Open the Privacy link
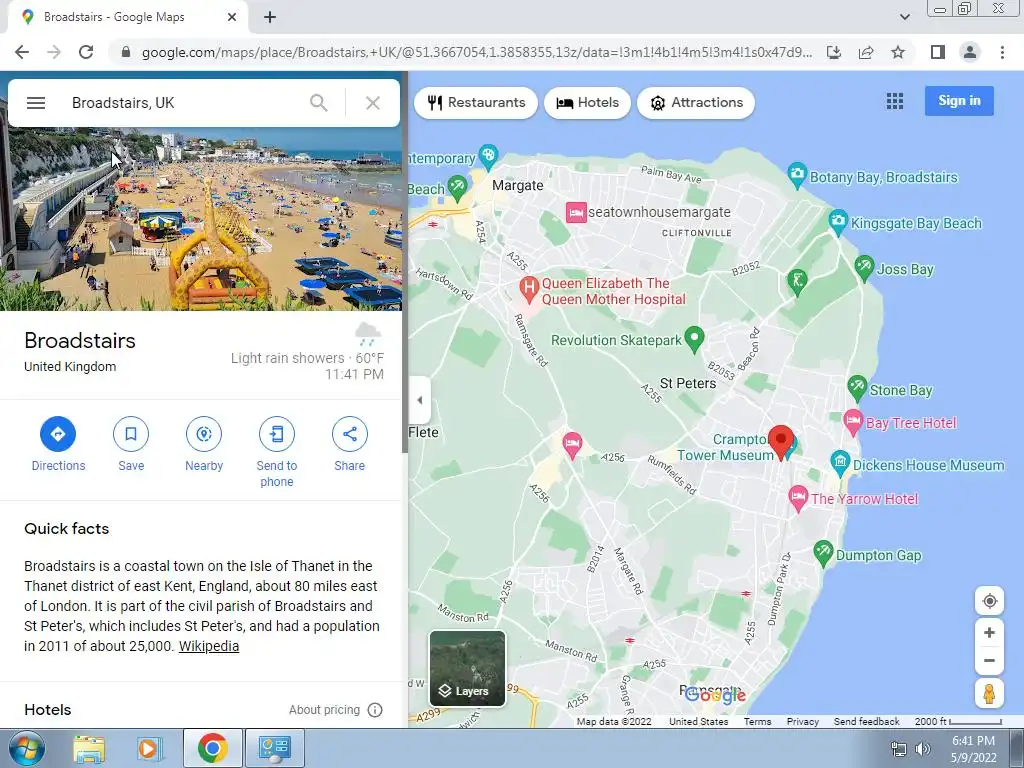The height and width of the screenshot is (768, 1024). (803, 721)
